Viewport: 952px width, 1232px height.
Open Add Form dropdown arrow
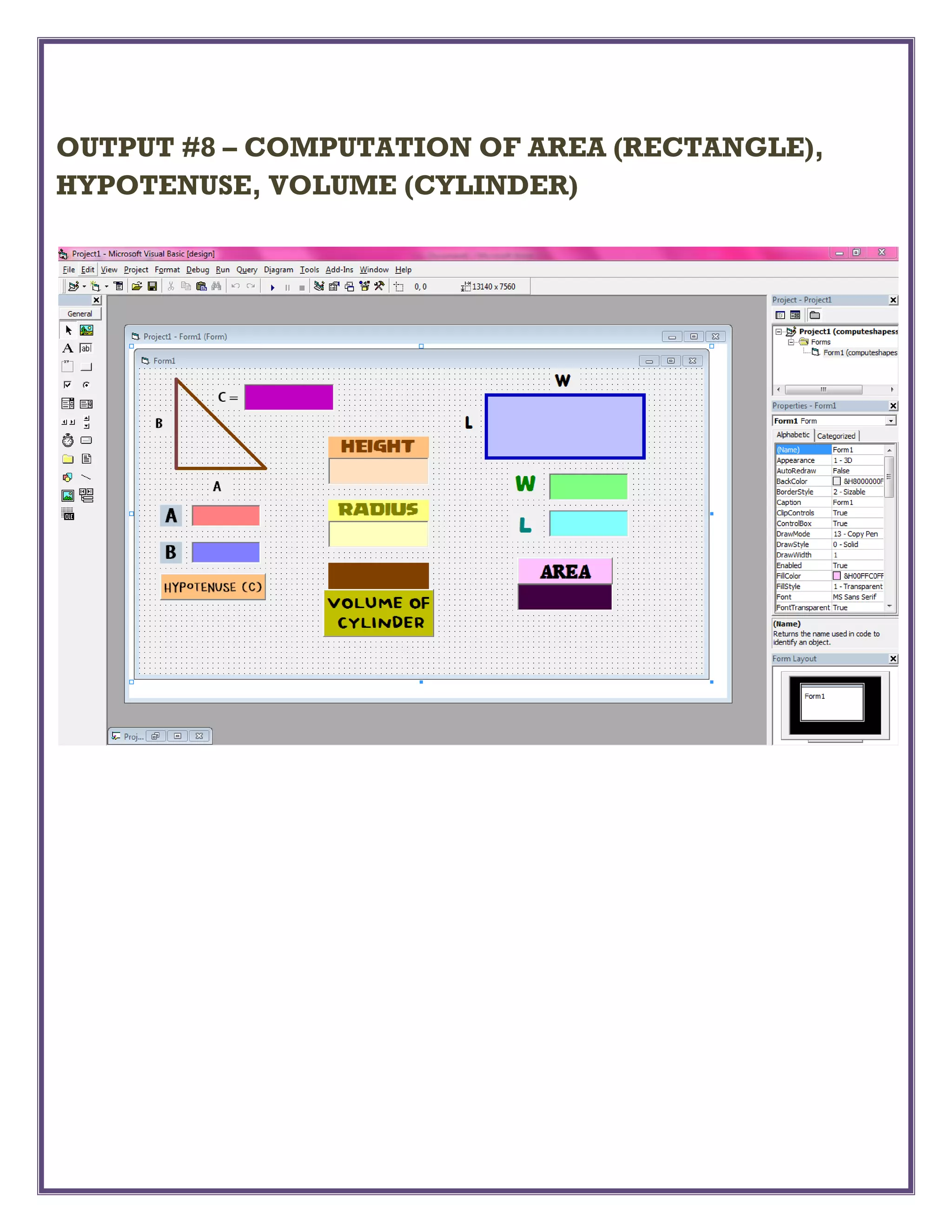point(106,286)
